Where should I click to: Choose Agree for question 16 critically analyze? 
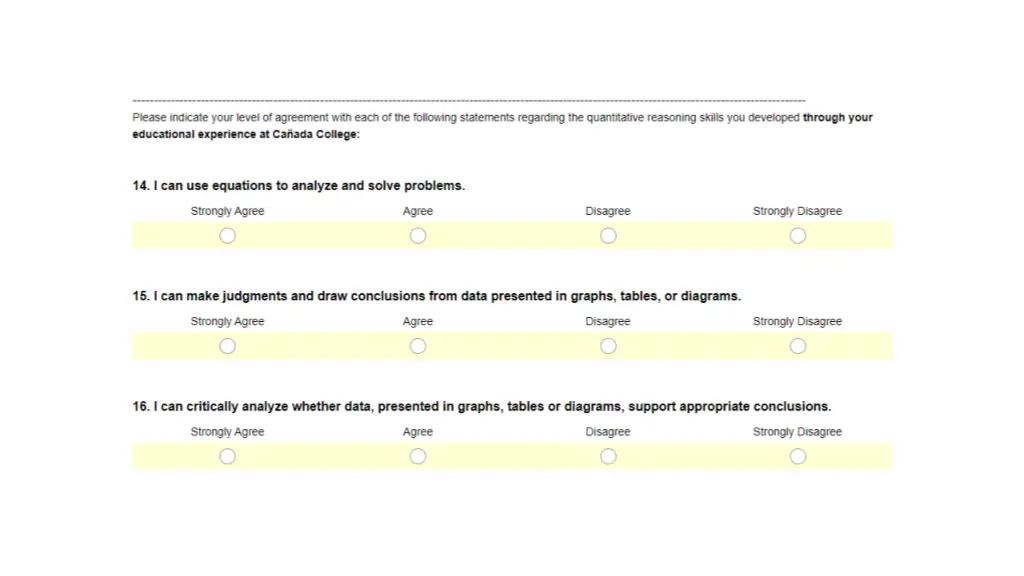pyautogui.click(x=418, y=456)
